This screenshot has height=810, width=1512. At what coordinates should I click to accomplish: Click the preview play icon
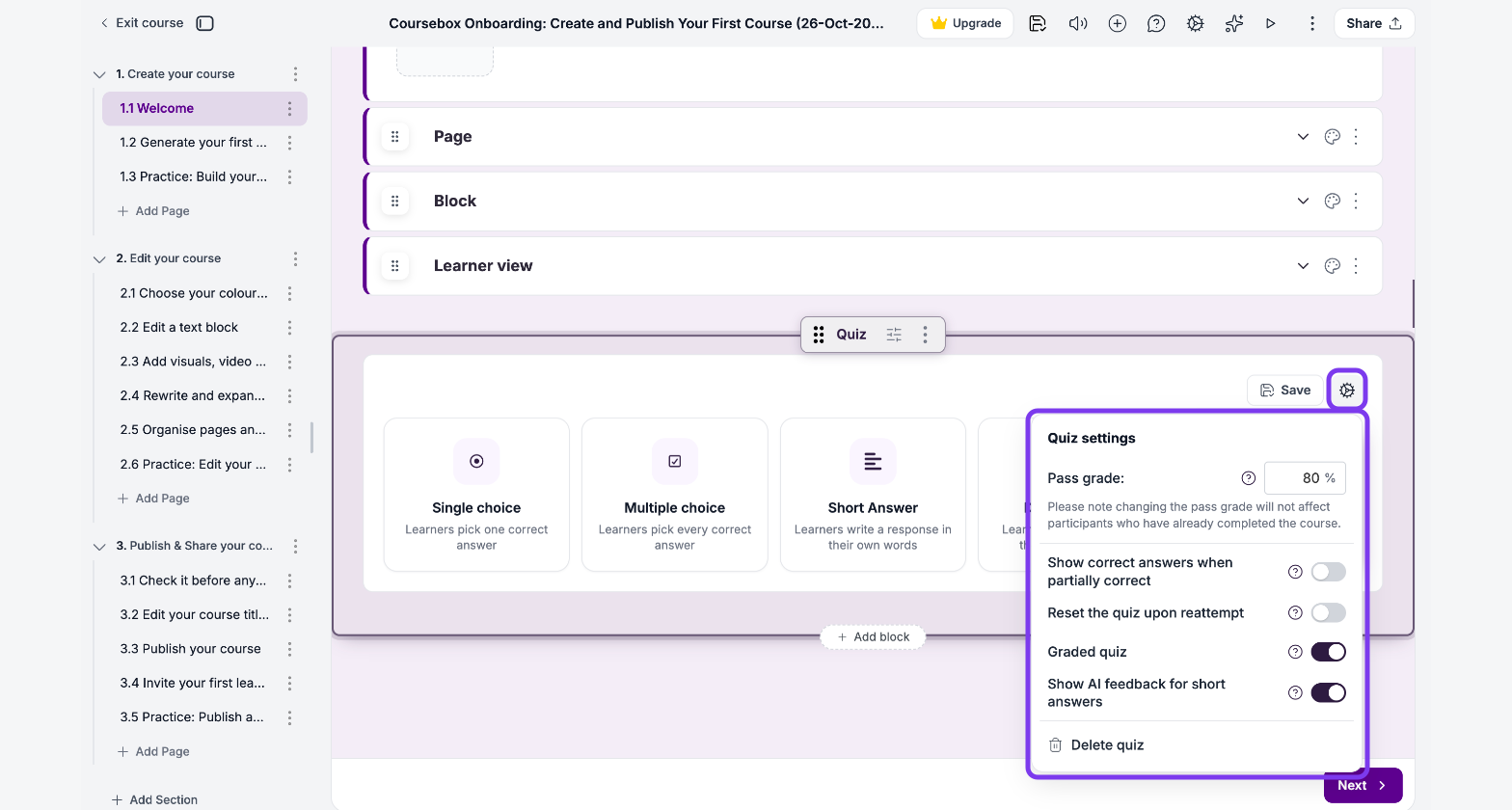click(x=1271, y=23)
